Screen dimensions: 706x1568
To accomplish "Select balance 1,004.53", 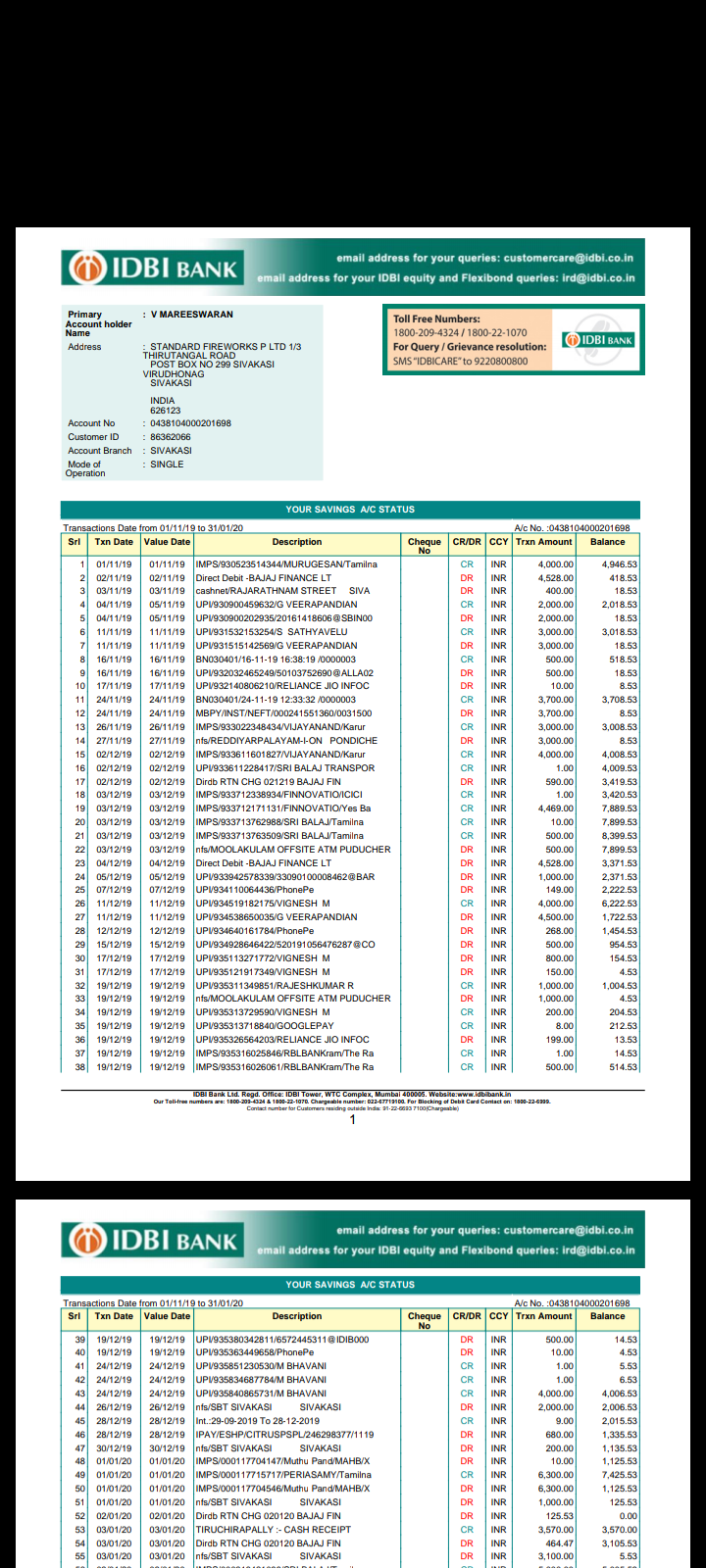I will coord(620,986).
